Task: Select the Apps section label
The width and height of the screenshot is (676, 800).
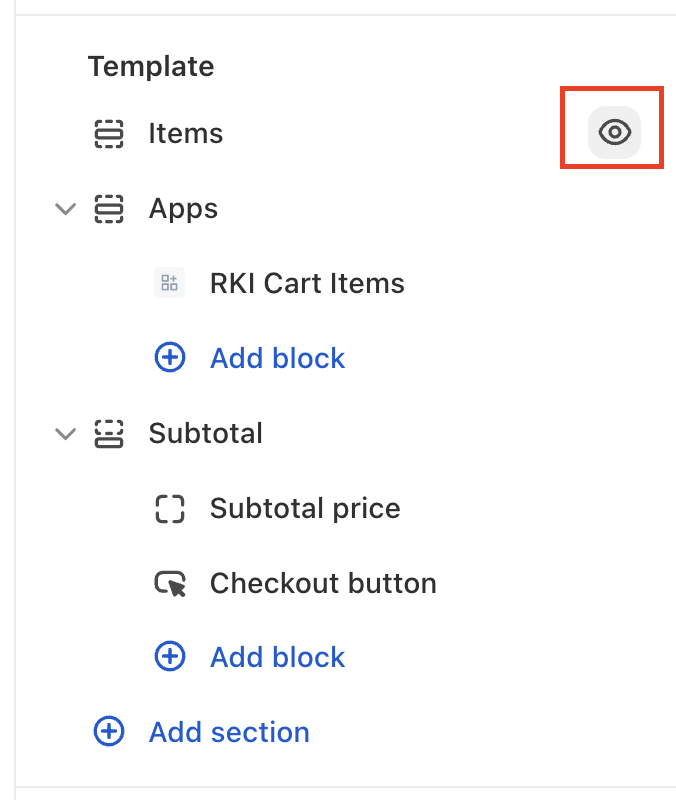Action: (183, 209)
